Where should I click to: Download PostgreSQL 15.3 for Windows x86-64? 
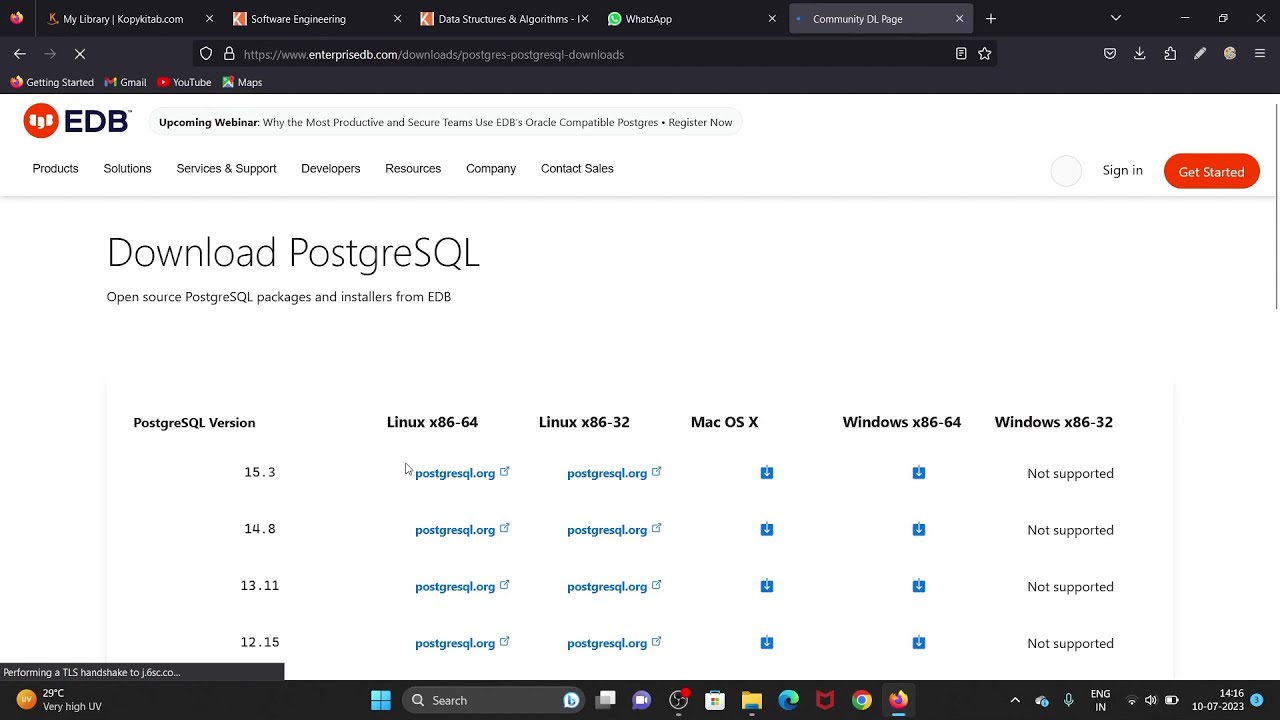click(x=919, y=473)
